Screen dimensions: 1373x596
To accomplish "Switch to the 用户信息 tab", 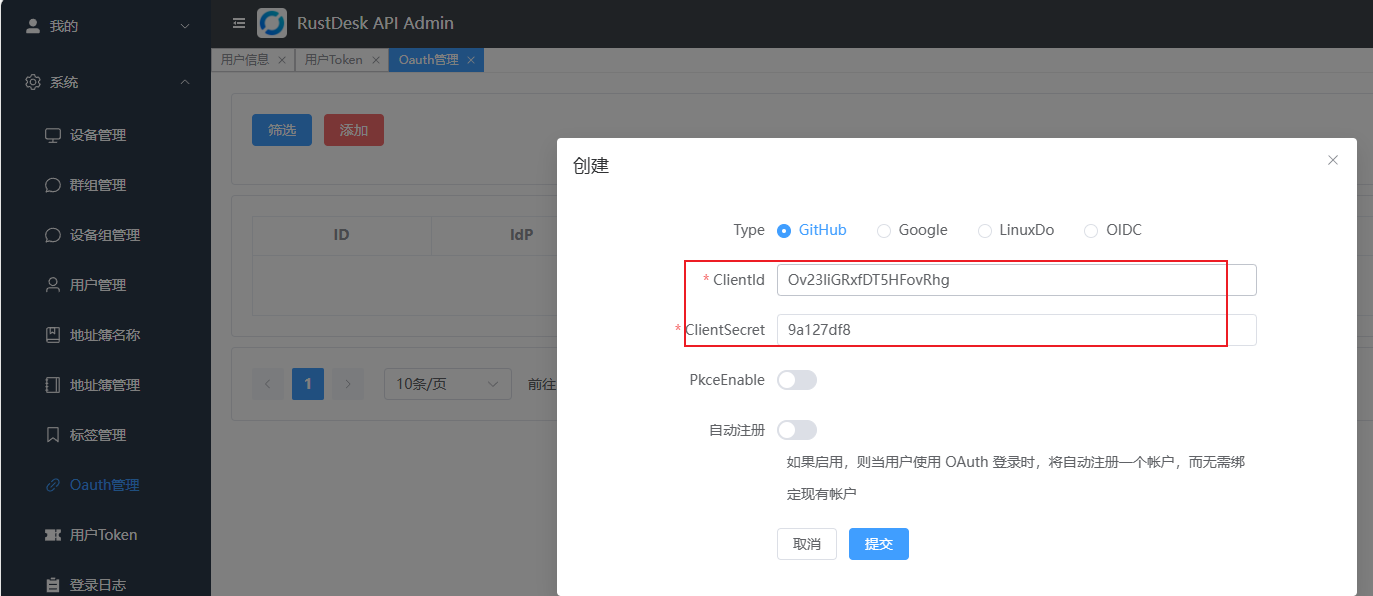I will [x=245, y=60].
